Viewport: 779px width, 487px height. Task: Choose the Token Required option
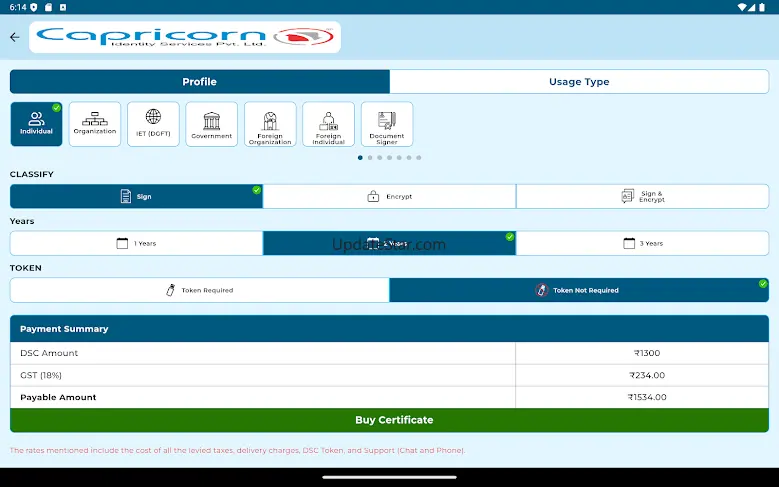[199, 290]
